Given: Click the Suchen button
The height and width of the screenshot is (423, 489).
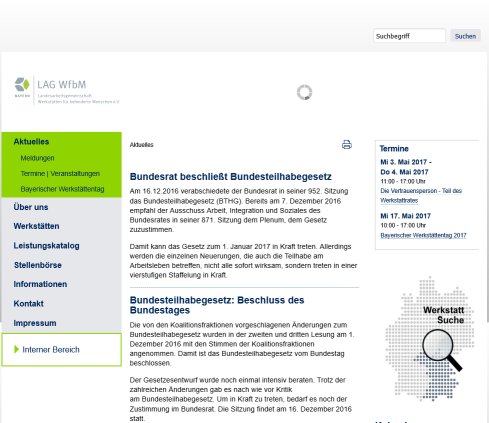Looking at the screenshot, I should tap(465, 36).
